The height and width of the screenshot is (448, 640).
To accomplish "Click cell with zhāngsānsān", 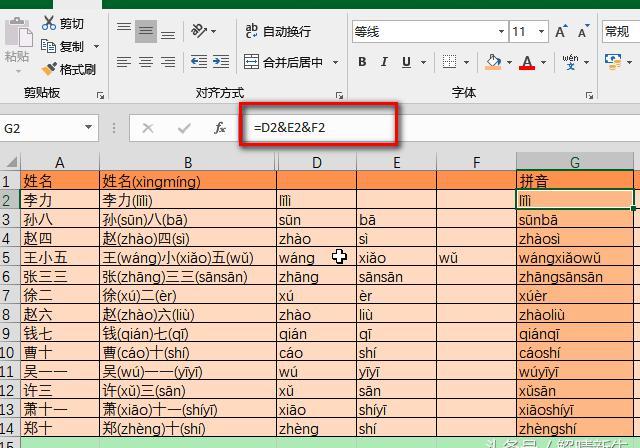I will (x=575, y=277).
